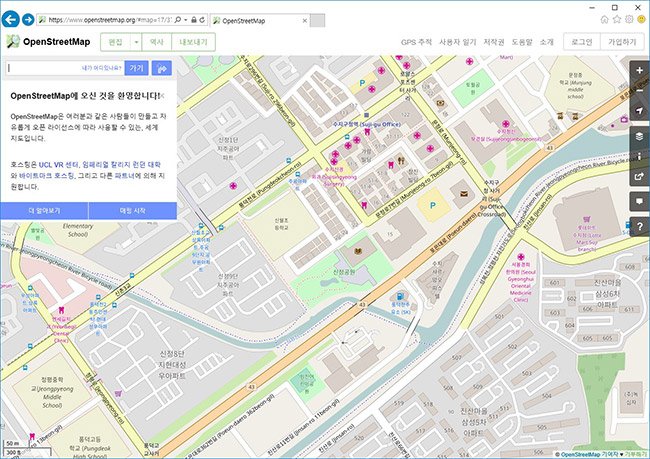
Task: Click the 로그인 login button
Action: (x=582, y=42)
